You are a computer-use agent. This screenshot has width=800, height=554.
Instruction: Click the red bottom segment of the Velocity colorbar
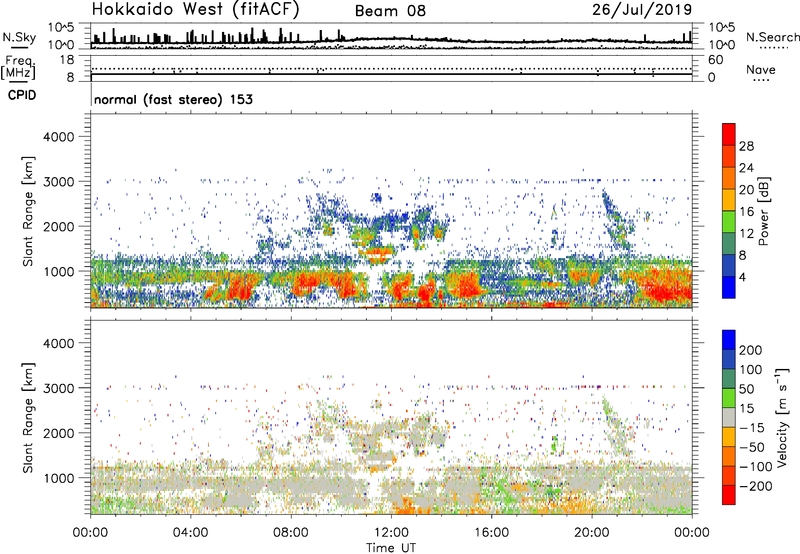coord(729,495)
